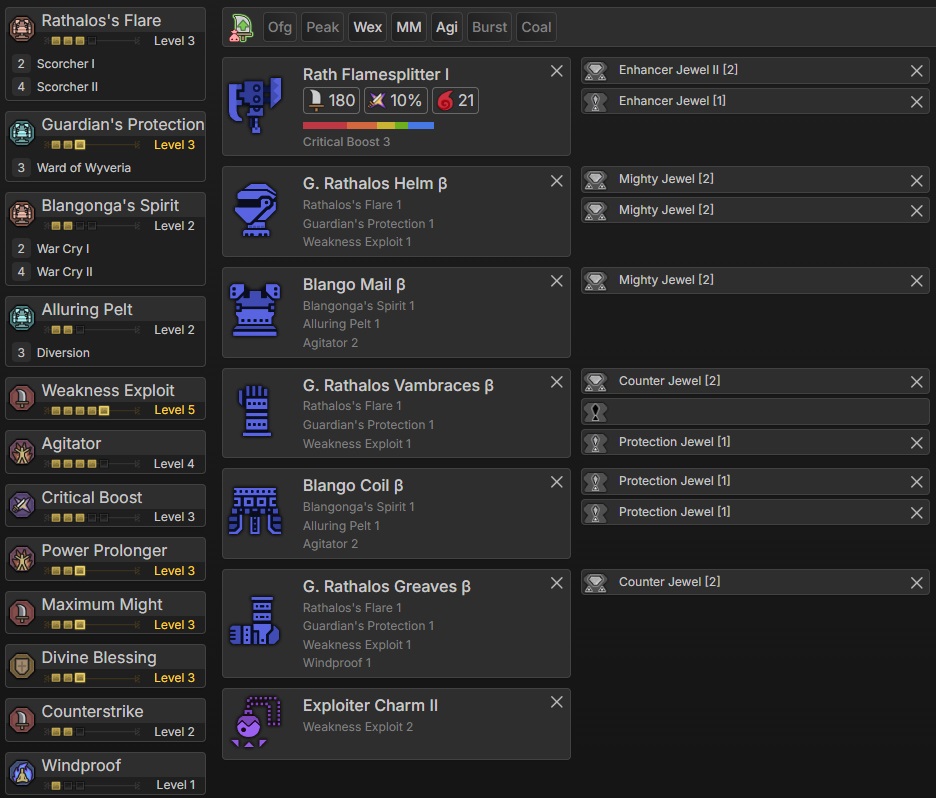
Task: Expand the Rathalos's Flare skill panel
Action: click(105, 21)
